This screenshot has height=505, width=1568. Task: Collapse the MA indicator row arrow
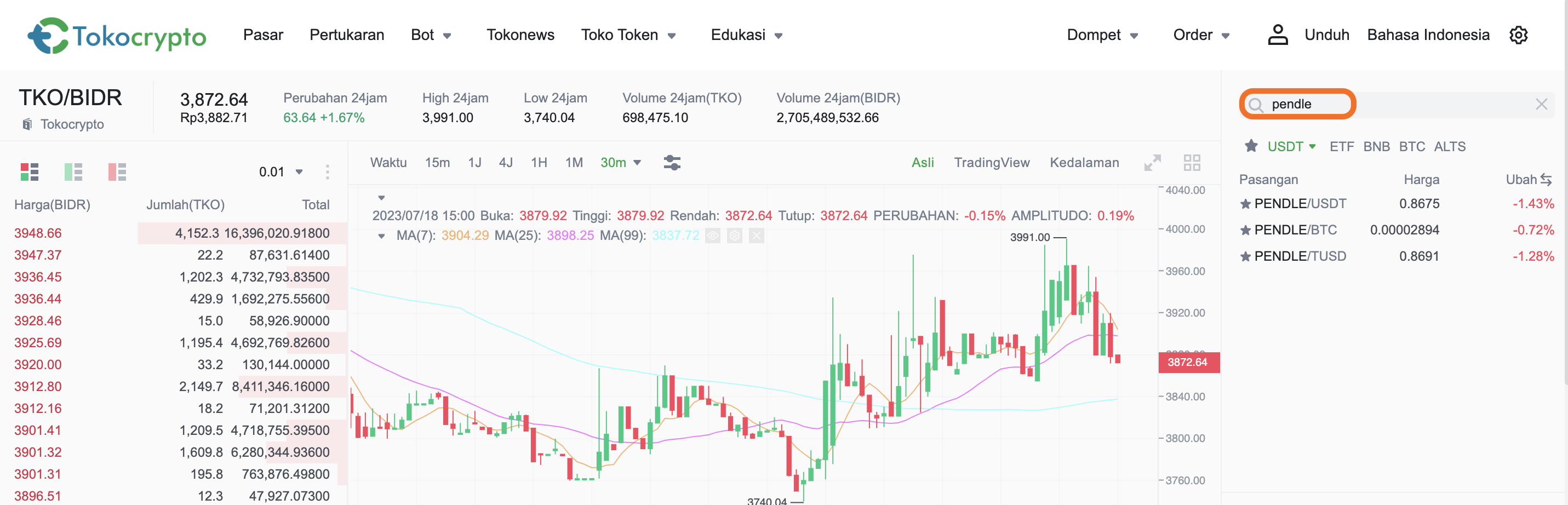pyautogui.click(x=381, y=236)
